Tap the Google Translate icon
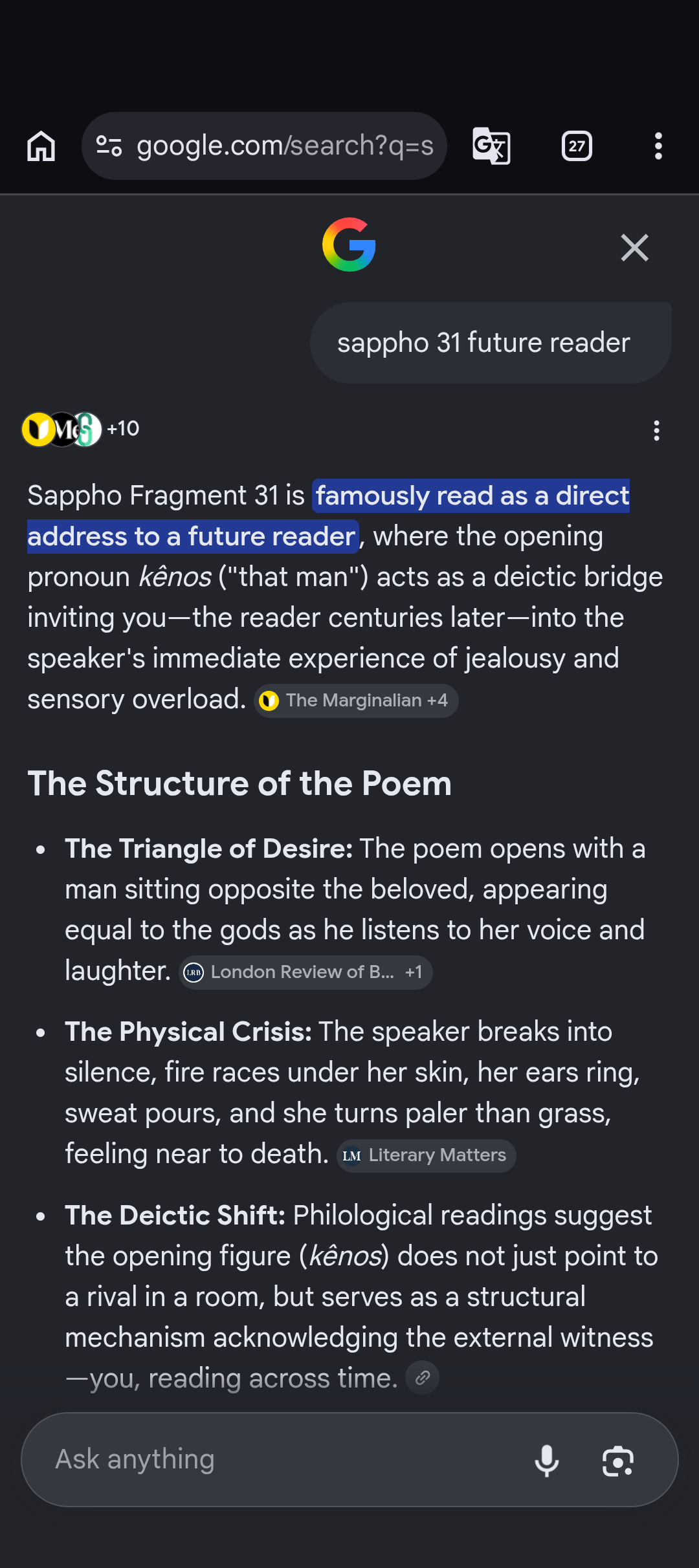Image resolution: width=699 pixels, height=1568 pixels. click(x=491, y=146)
